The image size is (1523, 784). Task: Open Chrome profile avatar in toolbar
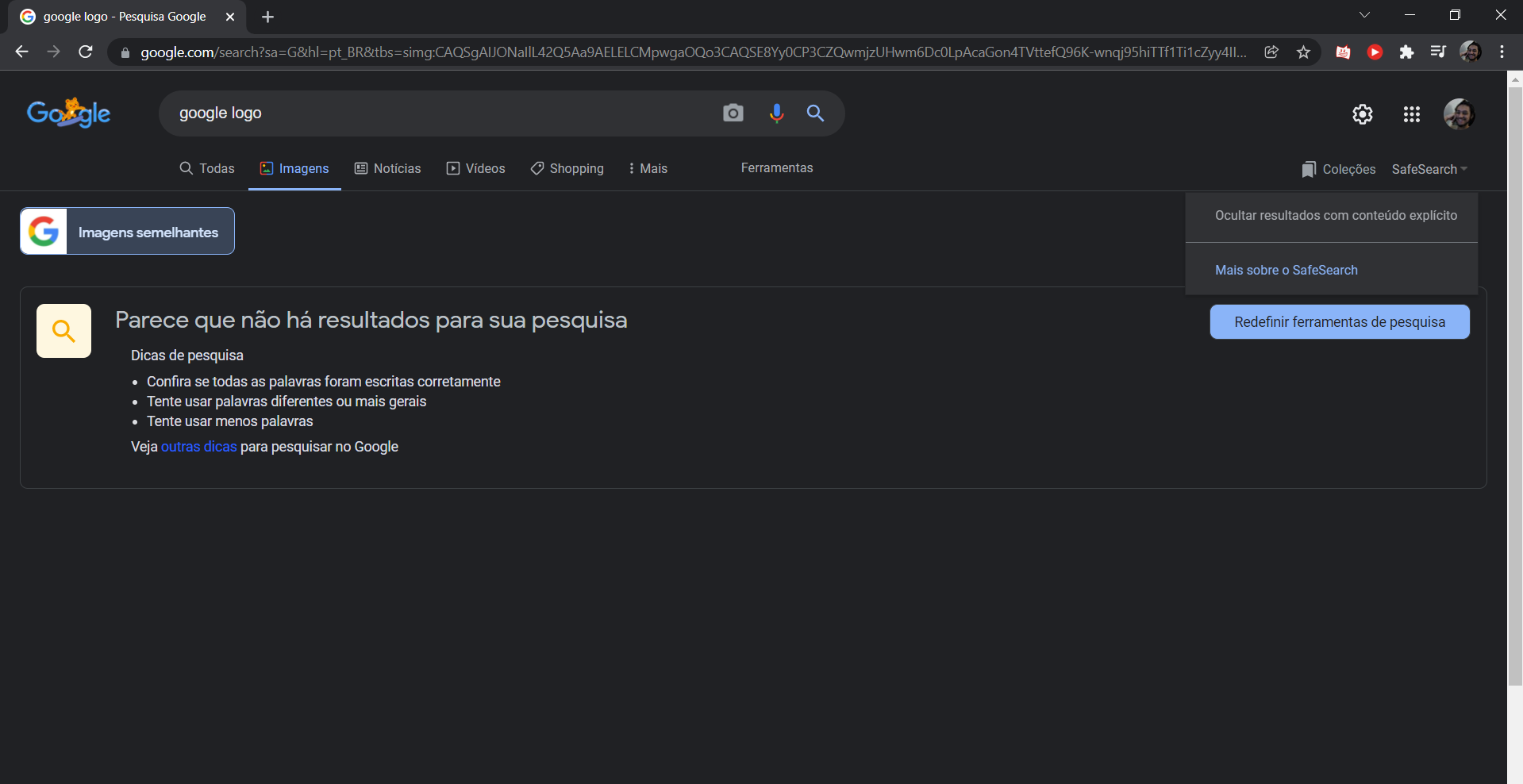click(1470, 52)
